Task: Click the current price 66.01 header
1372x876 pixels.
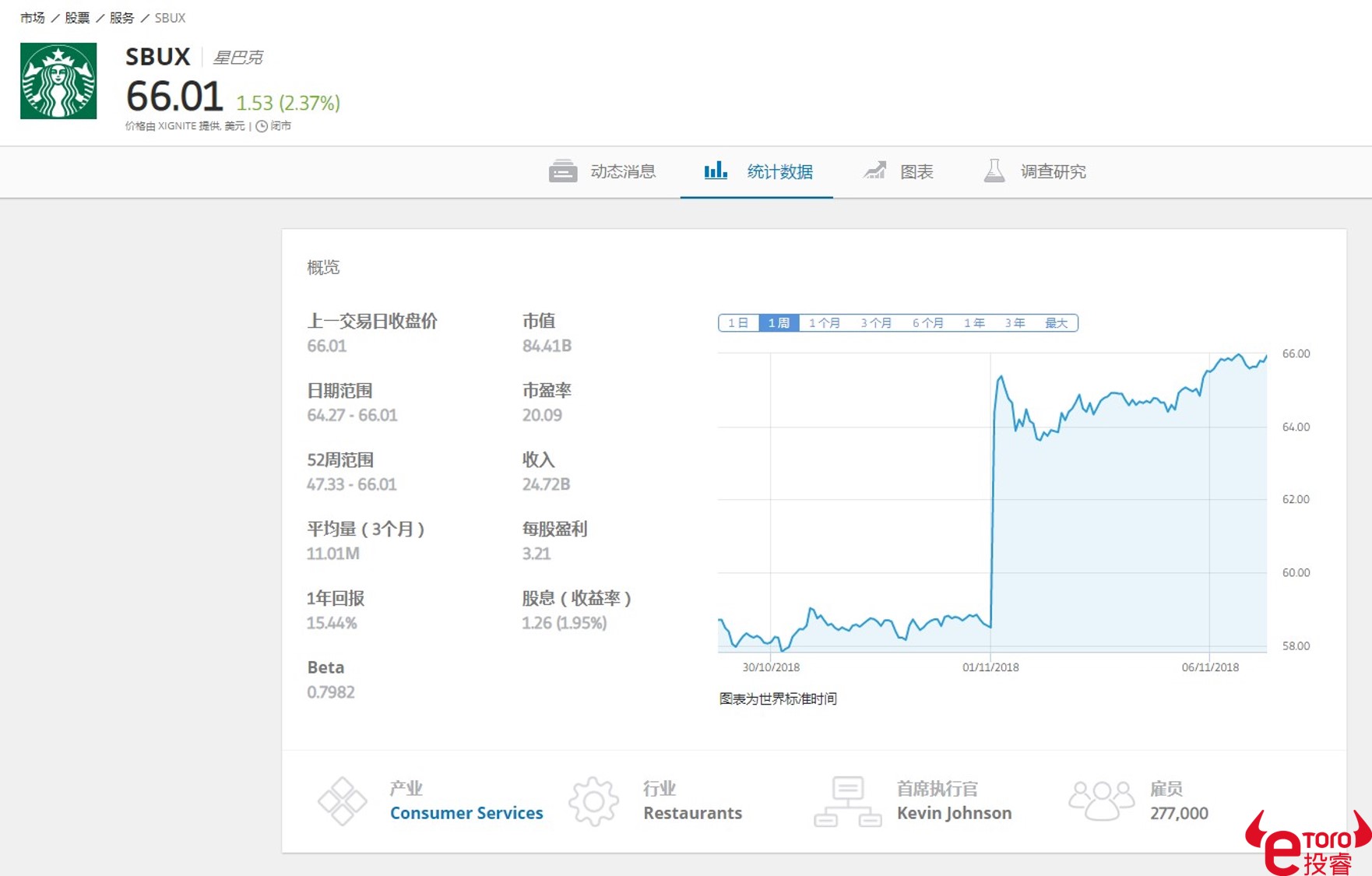Action: click(x=174, y=97)
